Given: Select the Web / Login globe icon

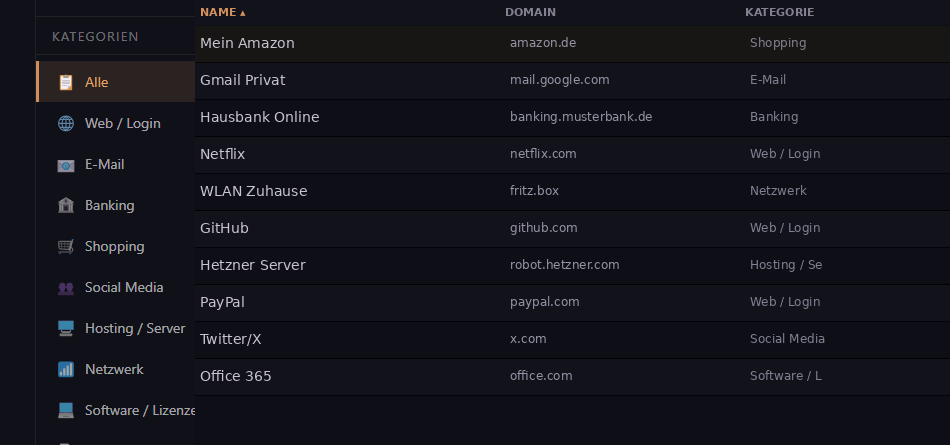Looking at the screenshot, I should pyautogui.click(x=66, y=123).
